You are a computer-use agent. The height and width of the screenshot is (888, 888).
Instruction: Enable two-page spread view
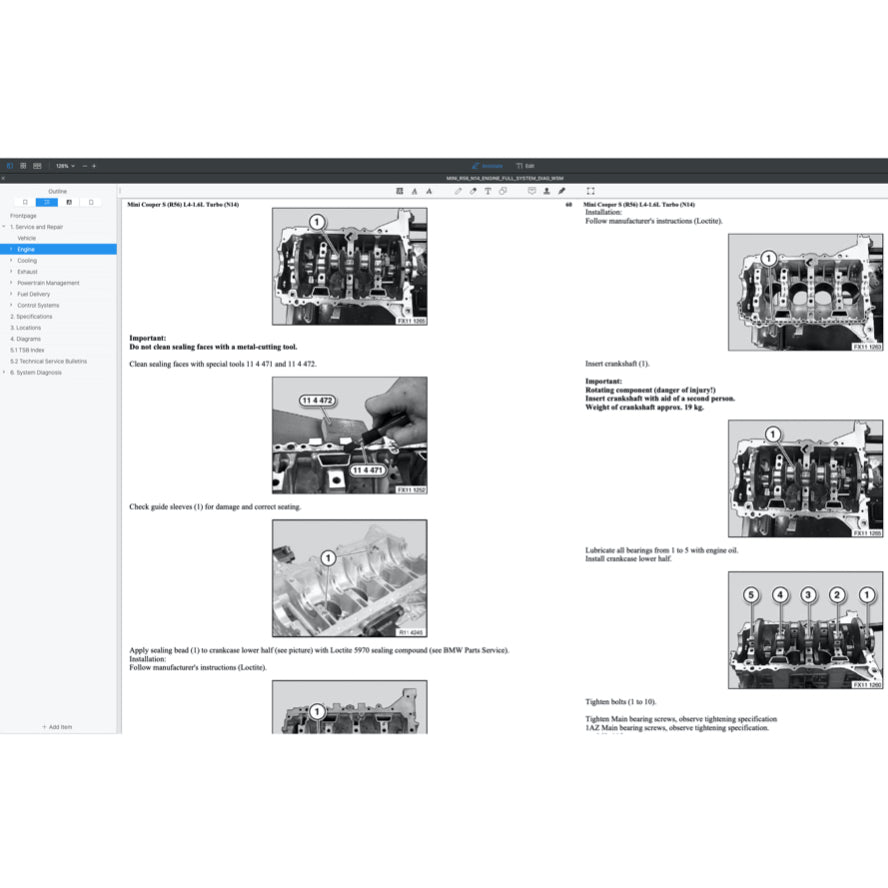pos(37,165)
